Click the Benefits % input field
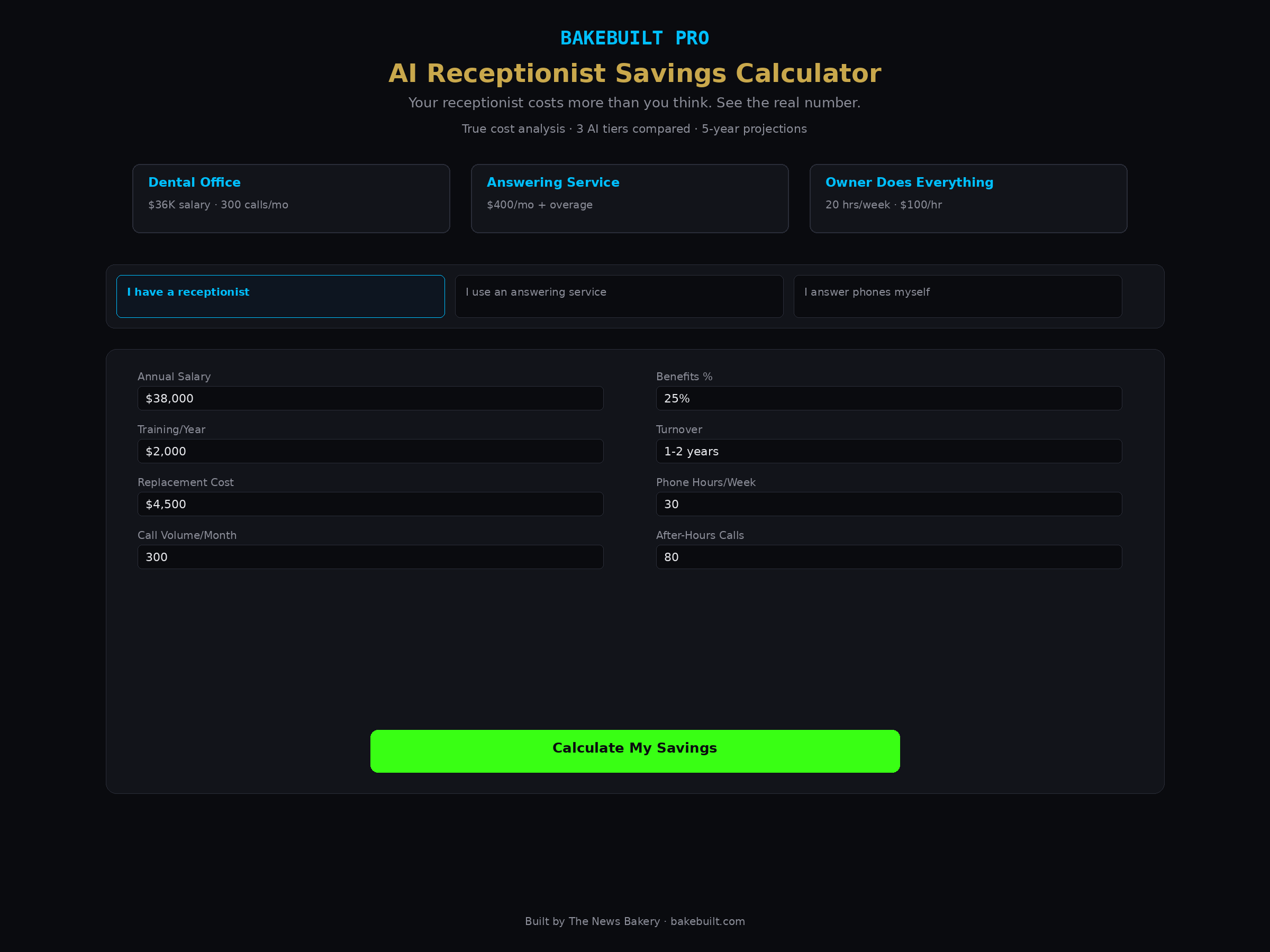Screen dimensions: 1270x952 (890, 398)
